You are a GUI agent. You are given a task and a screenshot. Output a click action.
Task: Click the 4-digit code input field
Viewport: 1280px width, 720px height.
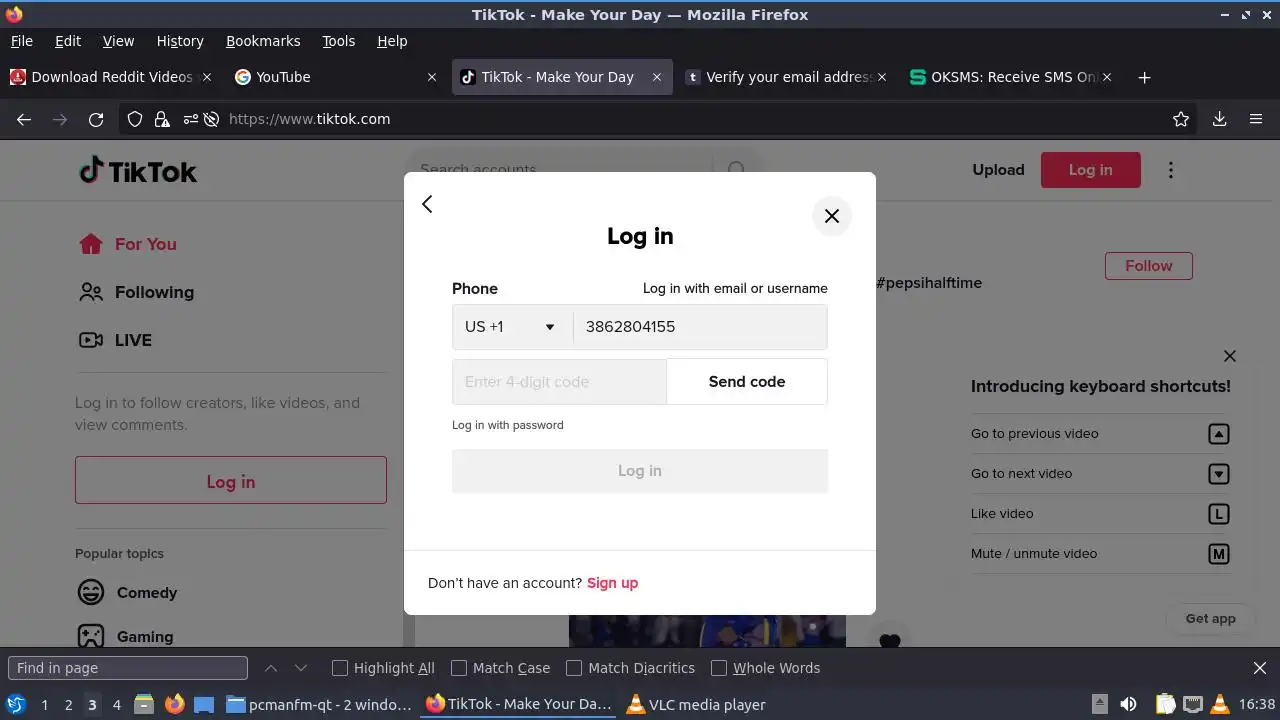559,382
